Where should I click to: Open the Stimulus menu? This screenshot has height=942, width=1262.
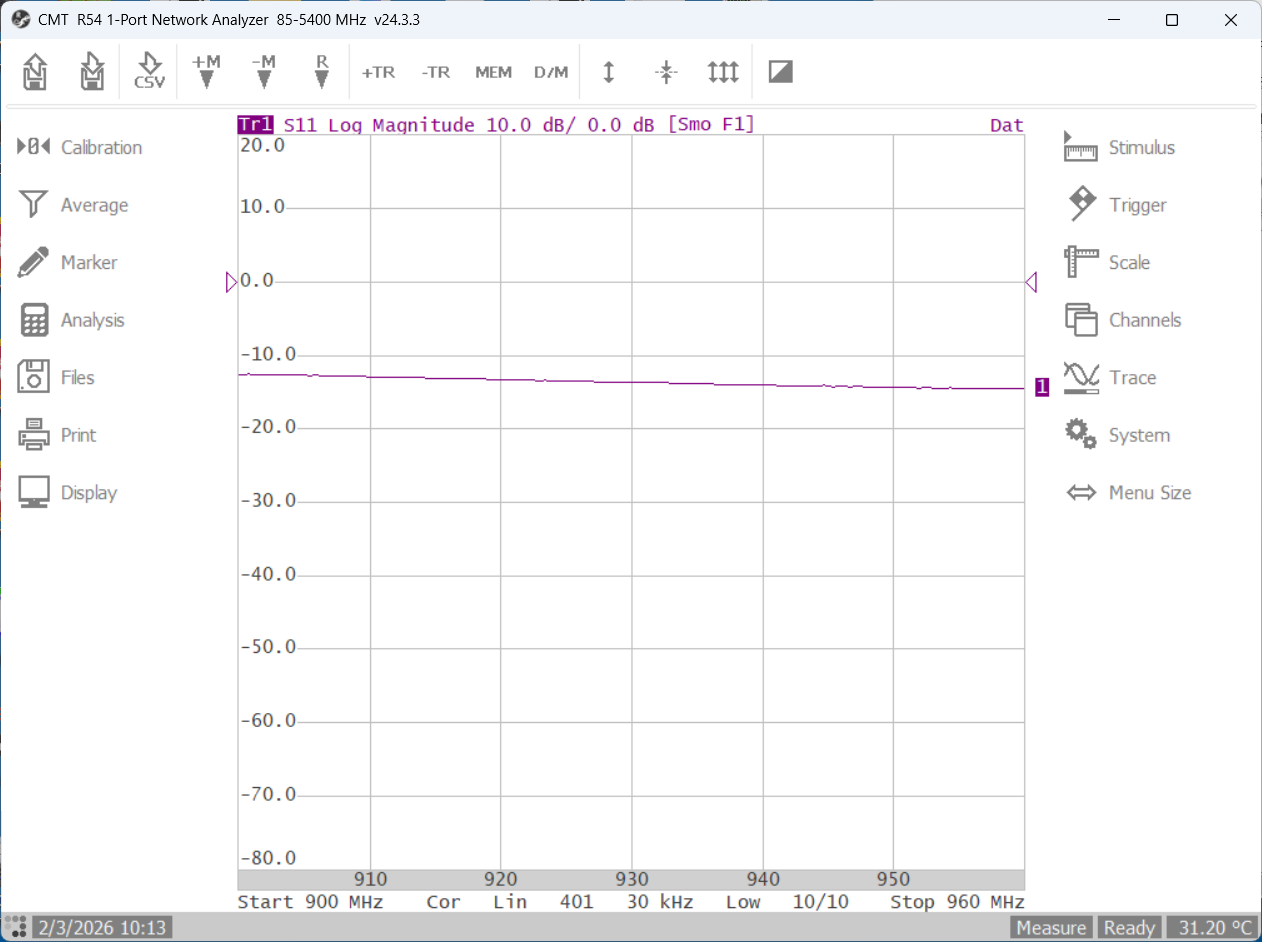[1119, 147]
